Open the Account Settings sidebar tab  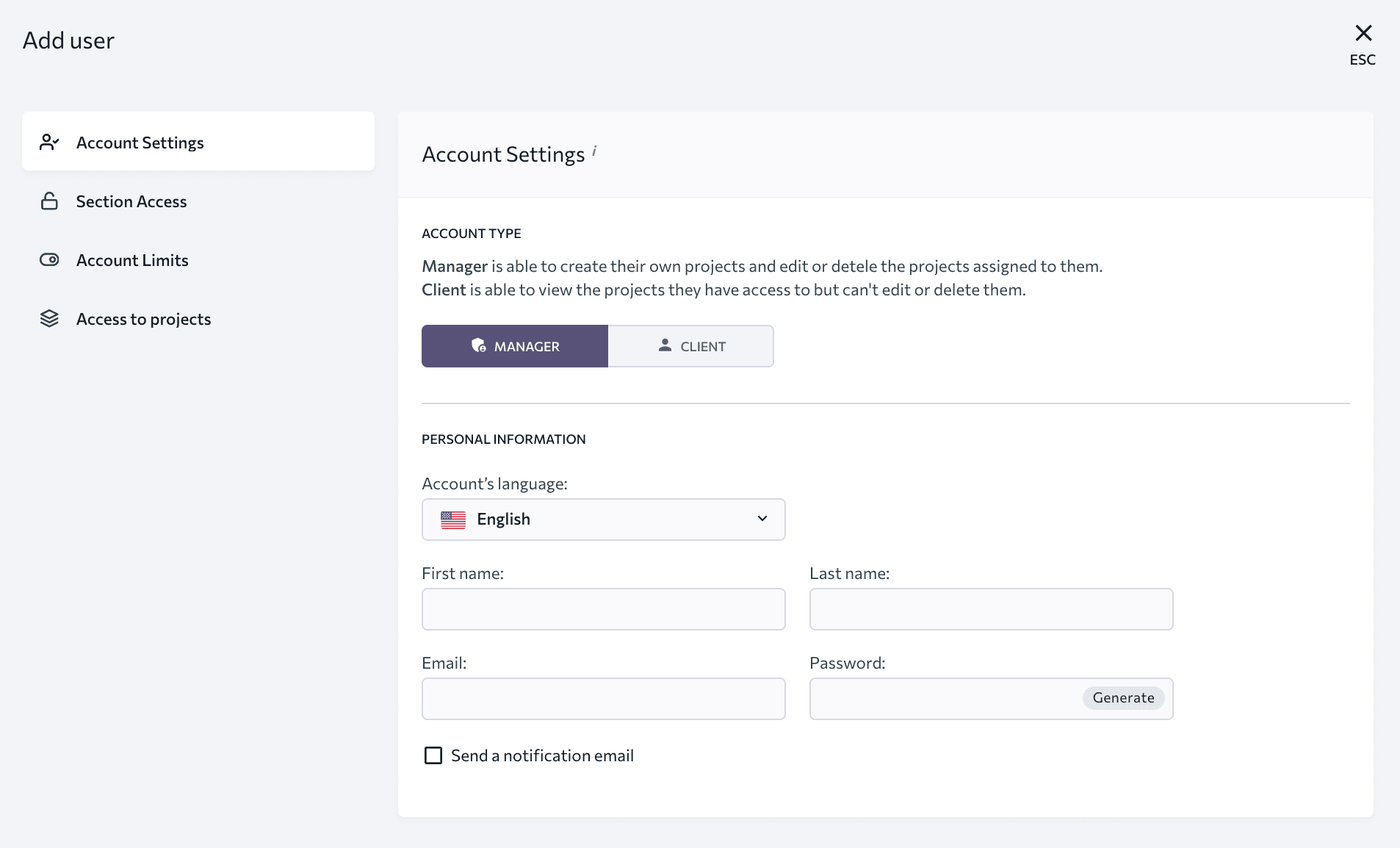click(x=198, y=141)
